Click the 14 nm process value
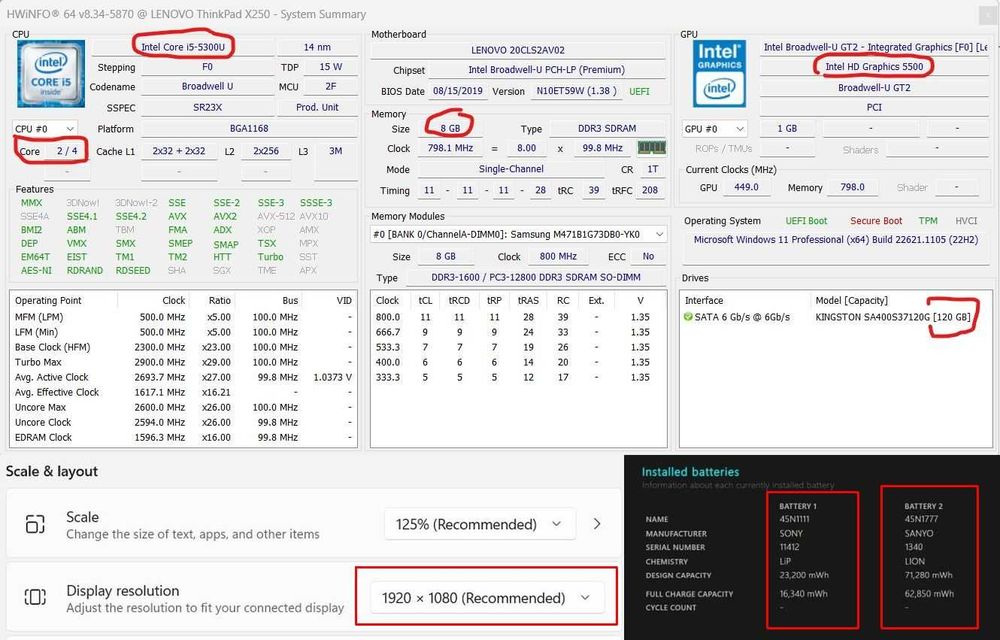This screenshot has height=640, width=1000. (x=317, y=47)
